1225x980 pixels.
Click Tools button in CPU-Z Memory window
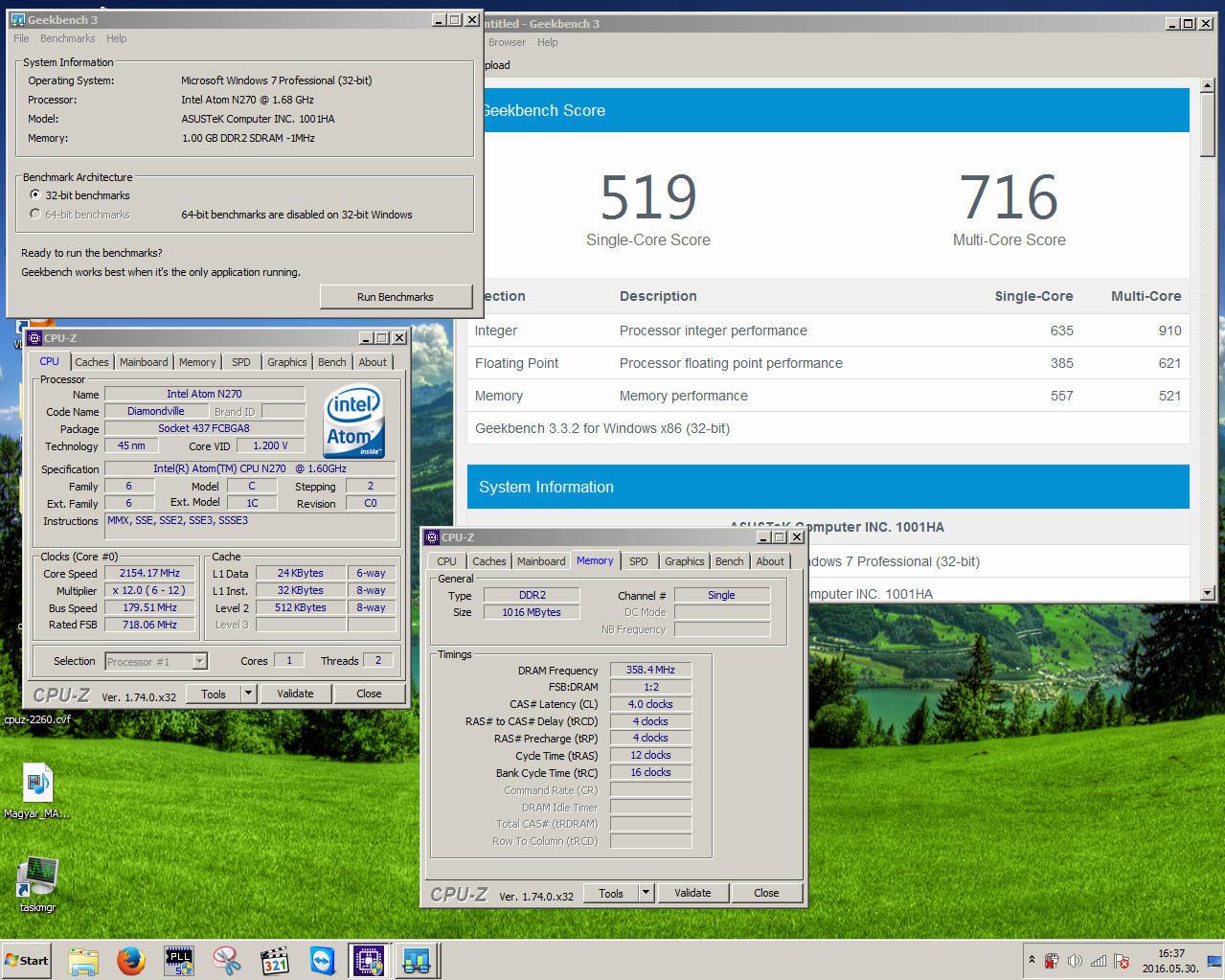coord(611,893)
